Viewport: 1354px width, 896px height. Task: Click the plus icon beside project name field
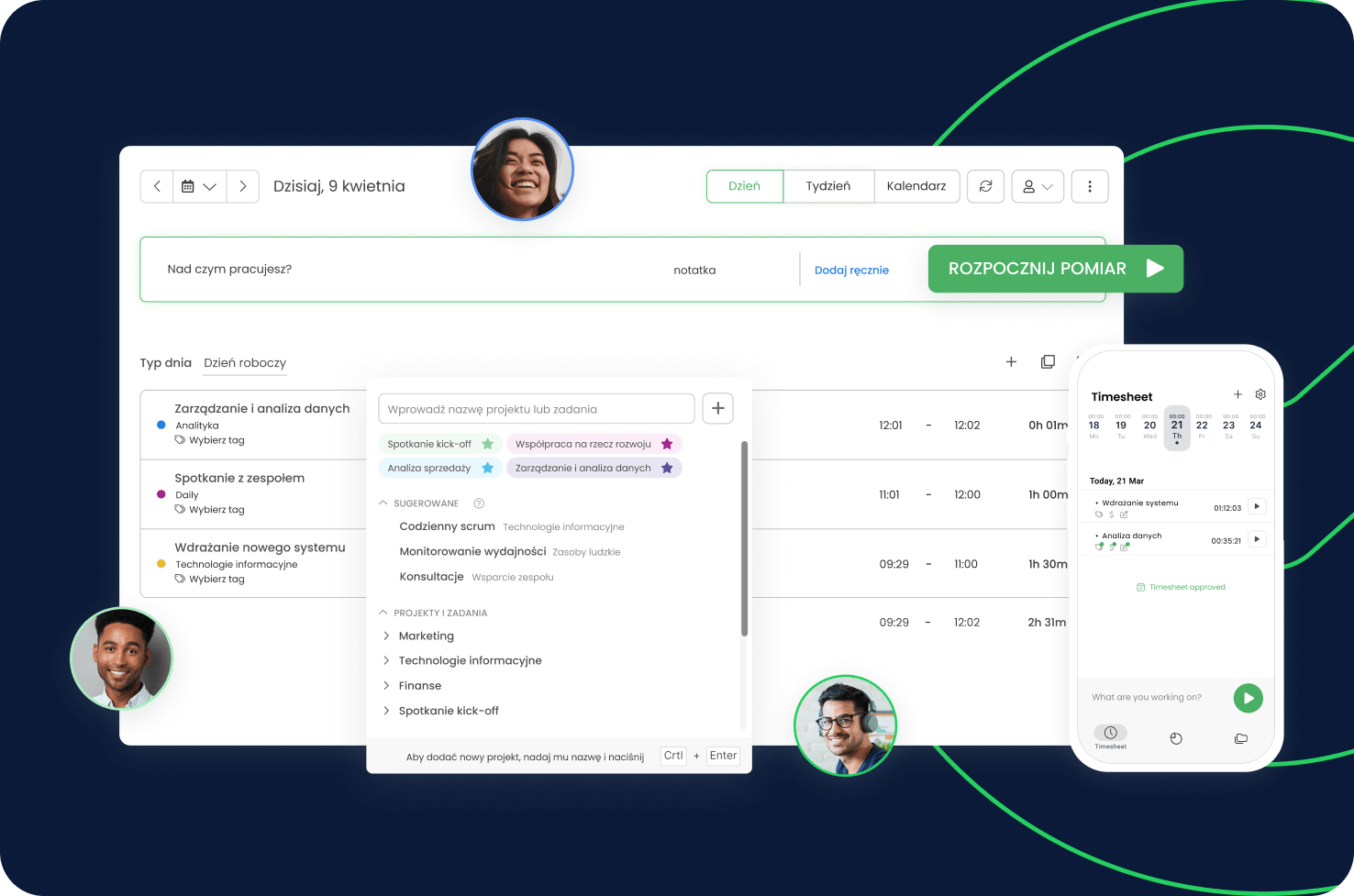pos(718,409)
